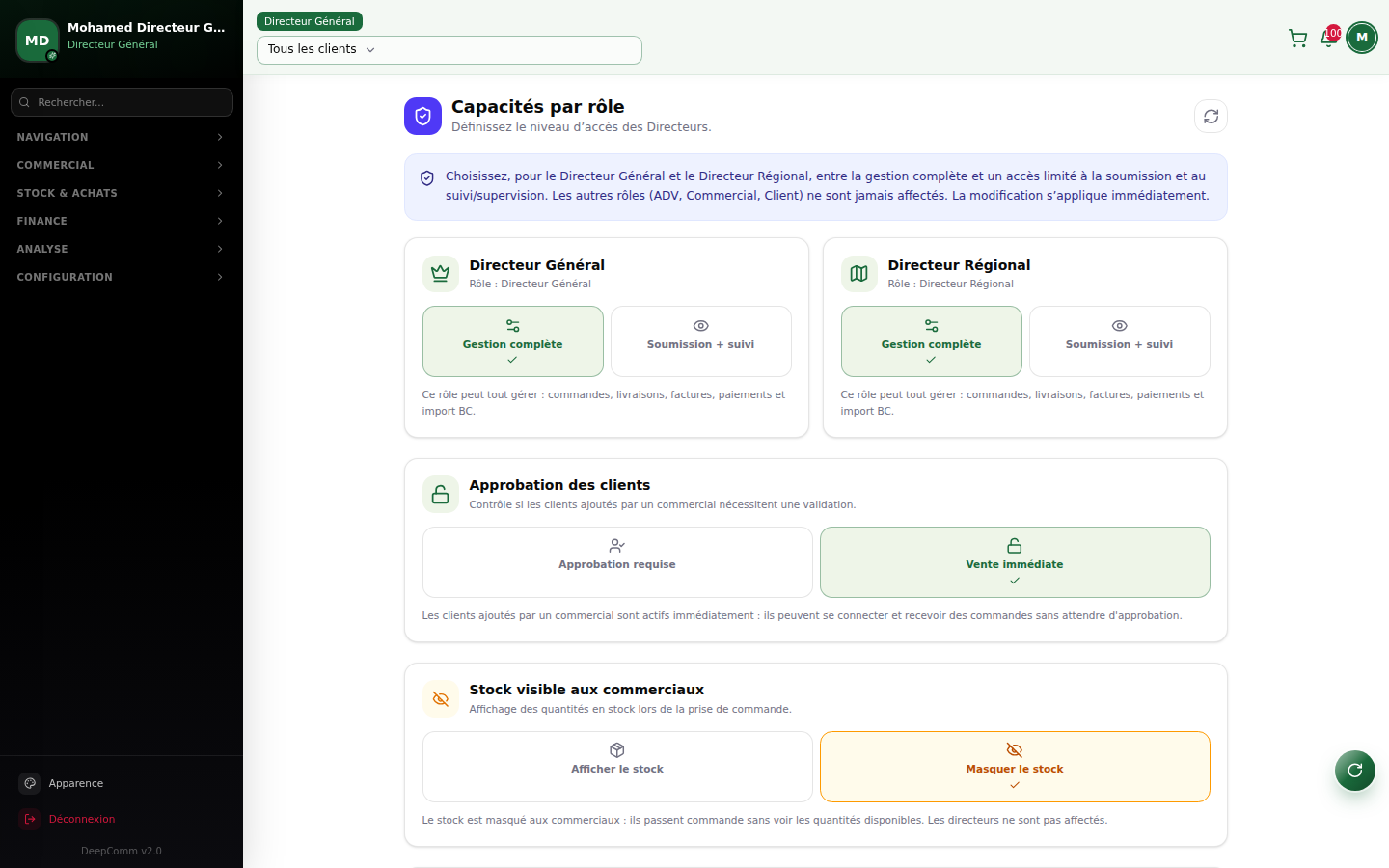Click the crown icon for Directeur Général
Viewport: 1389px width, 868px height.
point(441,274)
